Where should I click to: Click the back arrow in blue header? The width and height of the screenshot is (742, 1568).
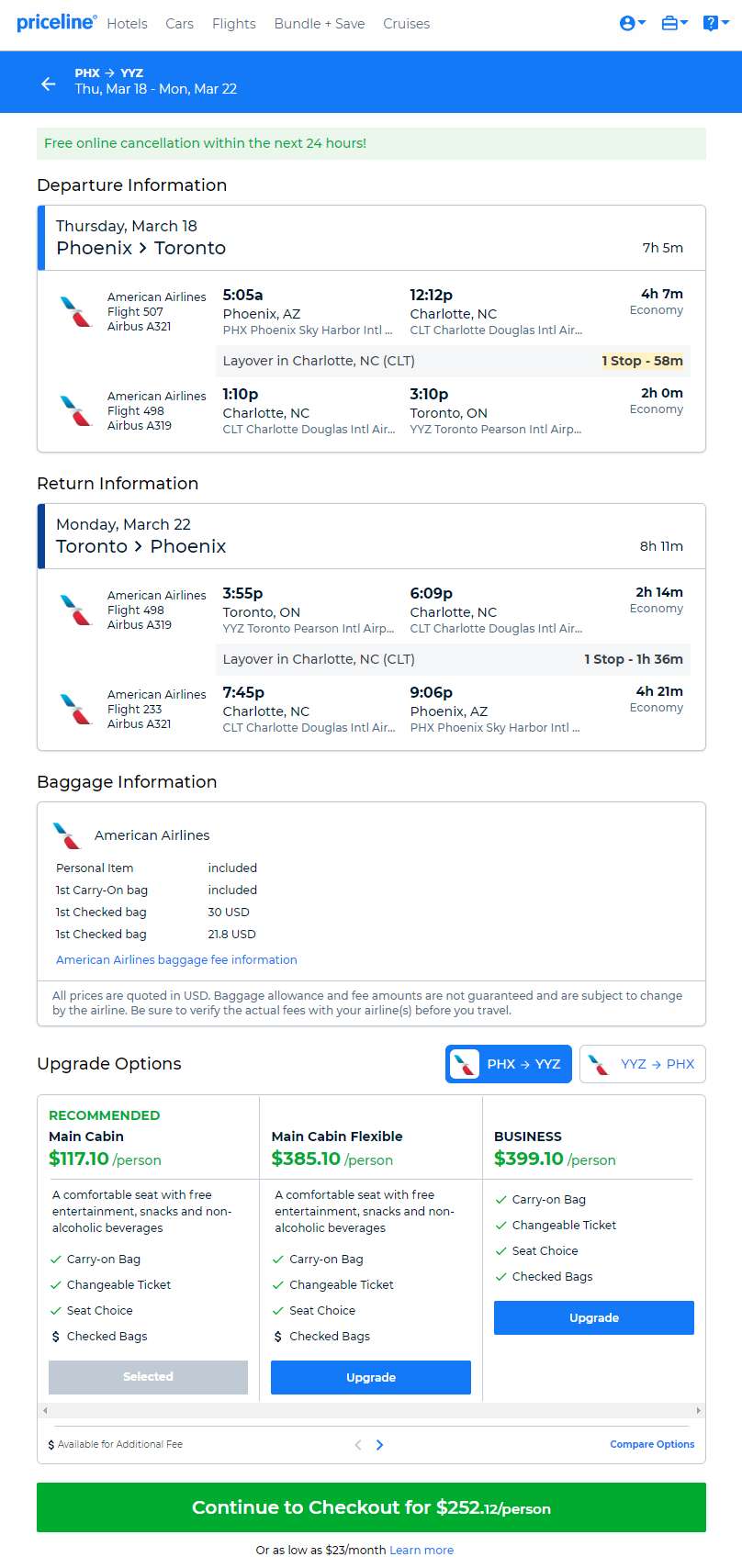(49, 84)
